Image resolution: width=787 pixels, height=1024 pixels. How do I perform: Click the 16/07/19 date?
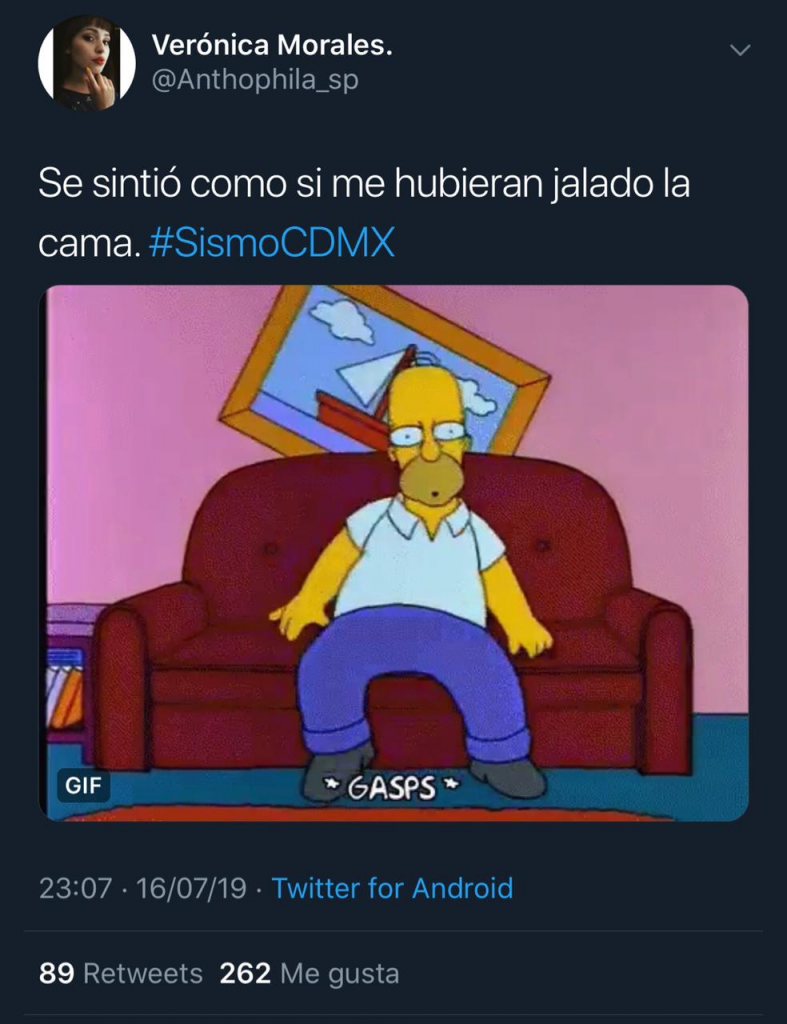tap(191, 888)
